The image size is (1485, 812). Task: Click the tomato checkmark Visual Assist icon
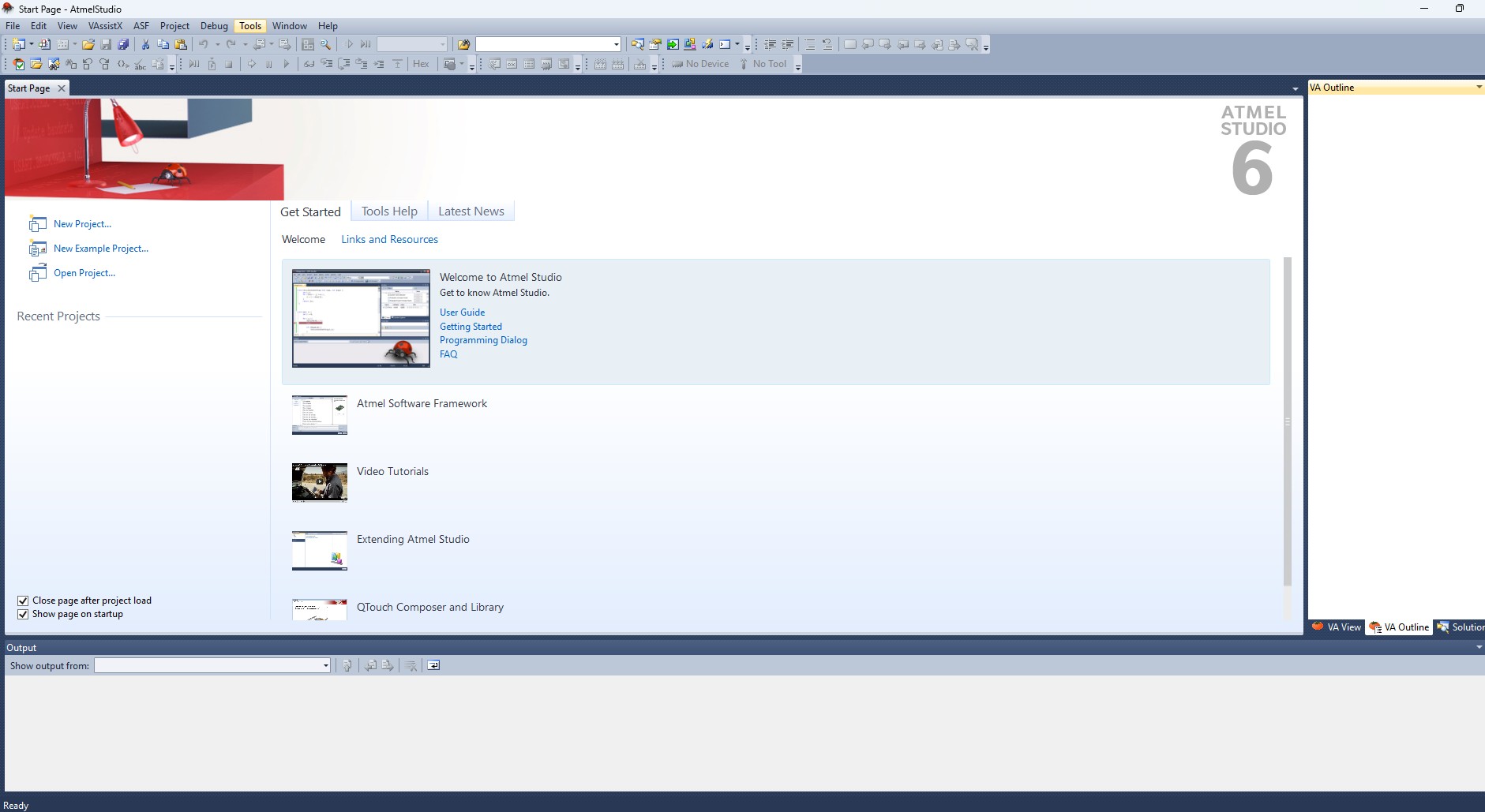(20, 64)
